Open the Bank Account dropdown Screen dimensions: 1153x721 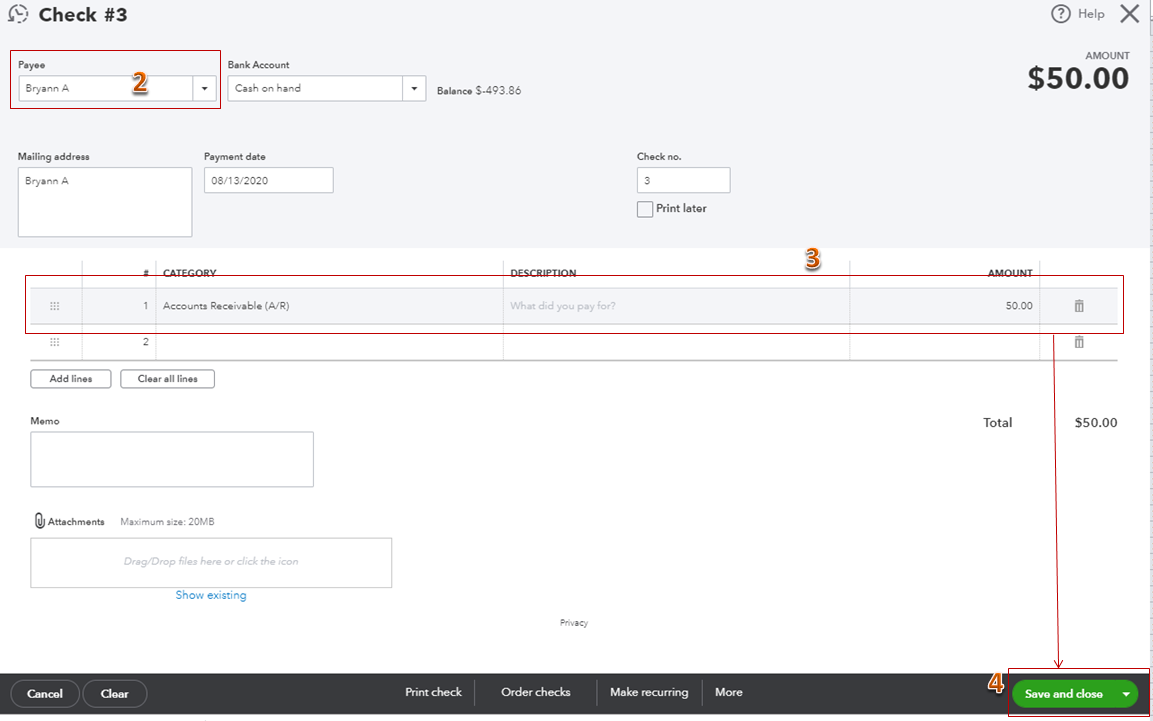click(x=414, y=89)
